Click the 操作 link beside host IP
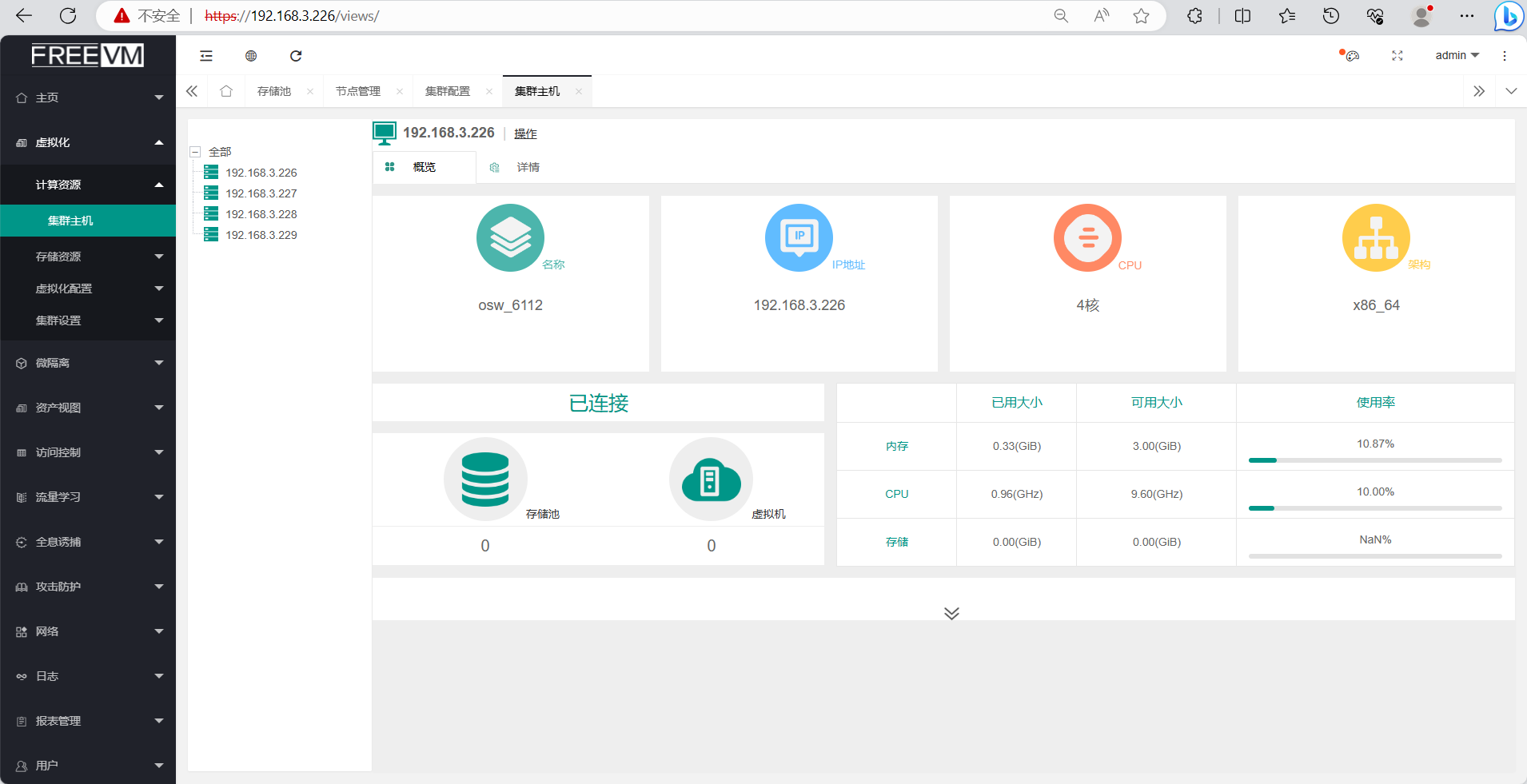 525,133
